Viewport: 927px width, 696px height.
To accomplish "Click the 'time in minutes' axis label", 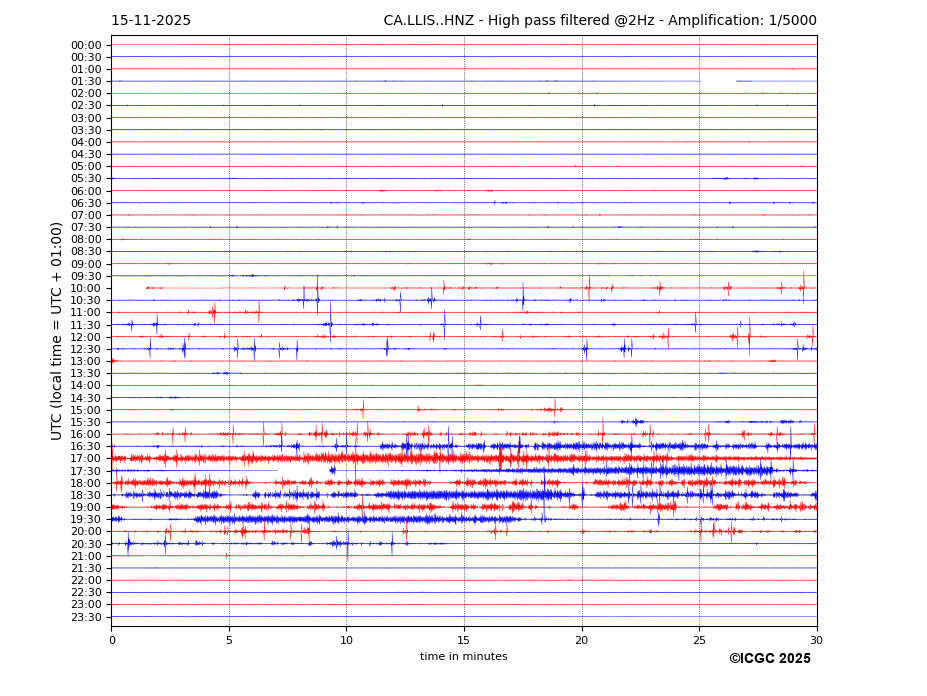I will (x=463, y=657).
